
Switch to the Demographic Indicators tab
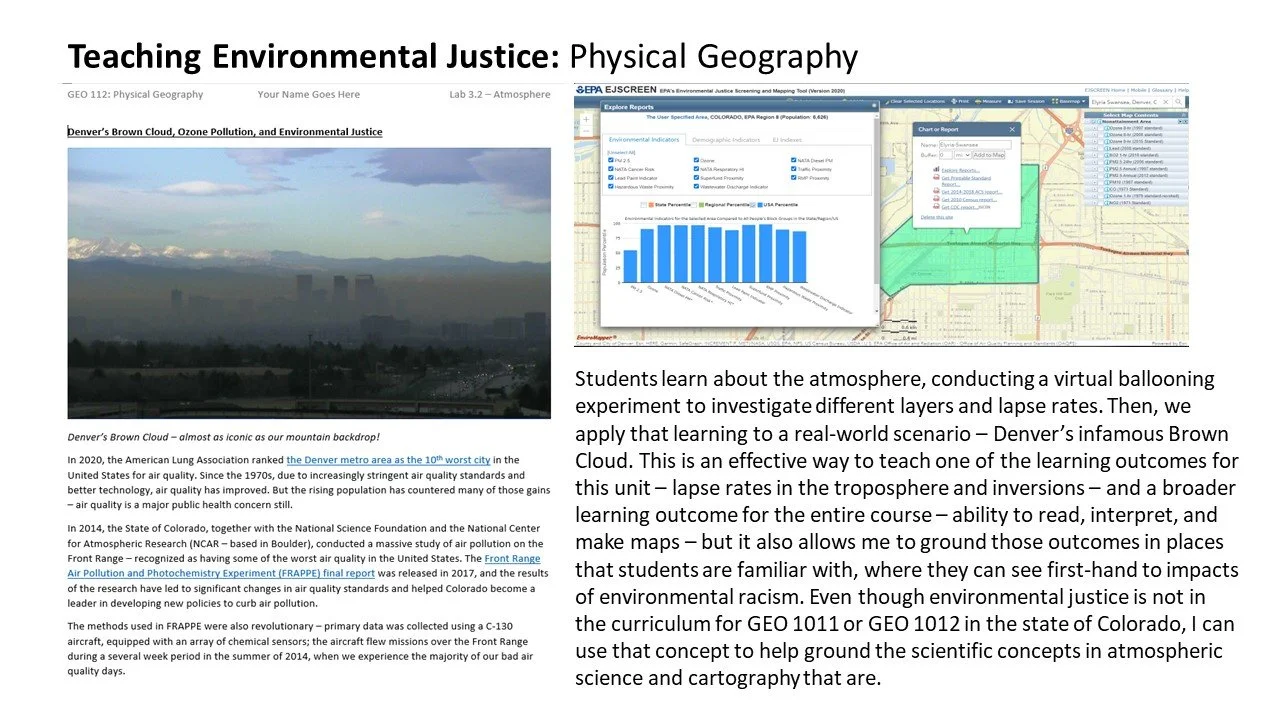pos(726,140)
